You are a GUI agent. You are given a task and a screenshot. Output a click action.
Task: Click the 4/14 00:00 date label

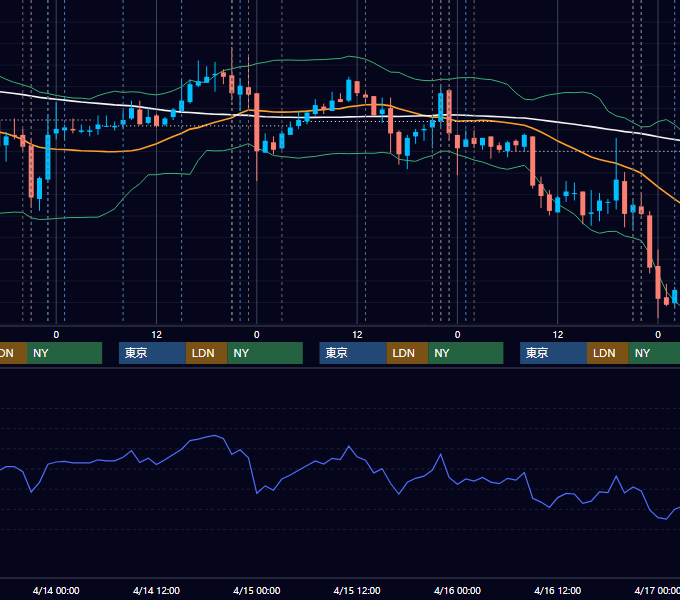(56, 590)
